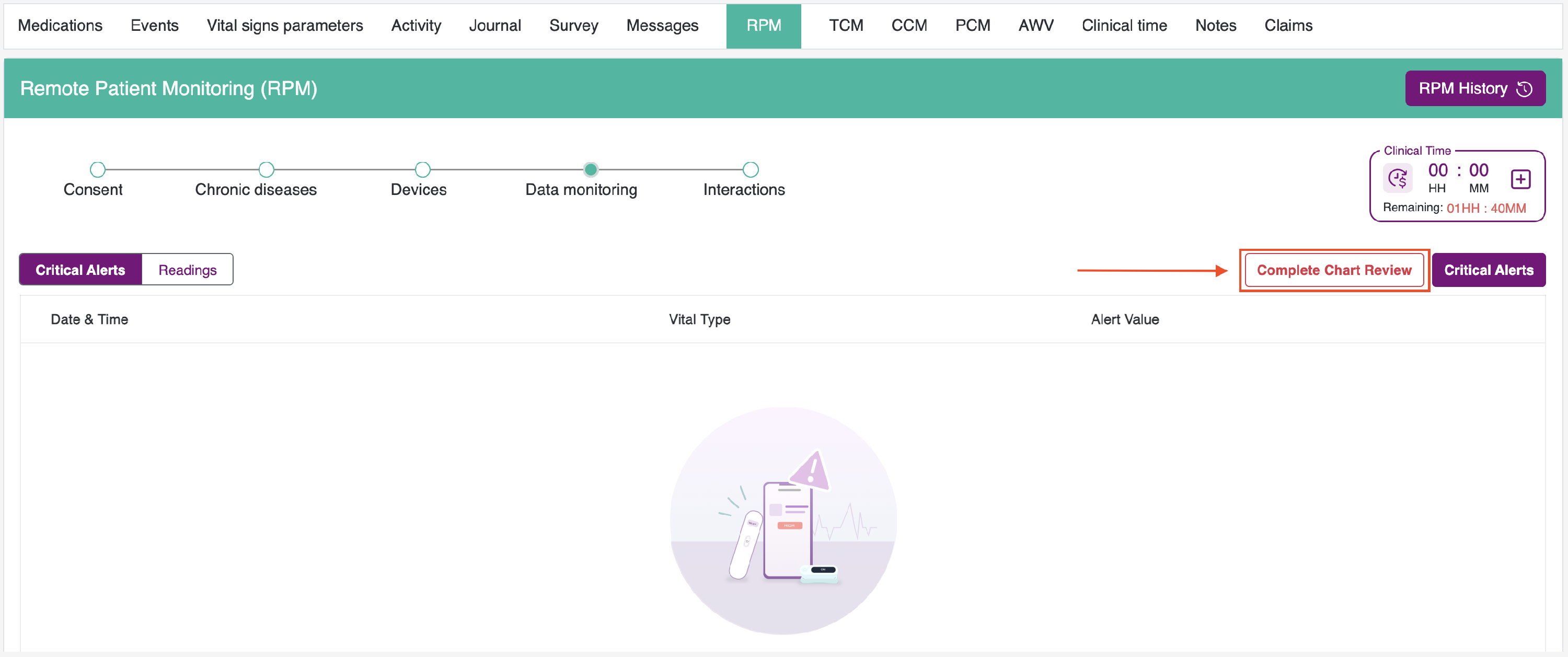The image size is (1568, 657).
Task: Select the Chronic diseases step circle
Action: [266, 169]
